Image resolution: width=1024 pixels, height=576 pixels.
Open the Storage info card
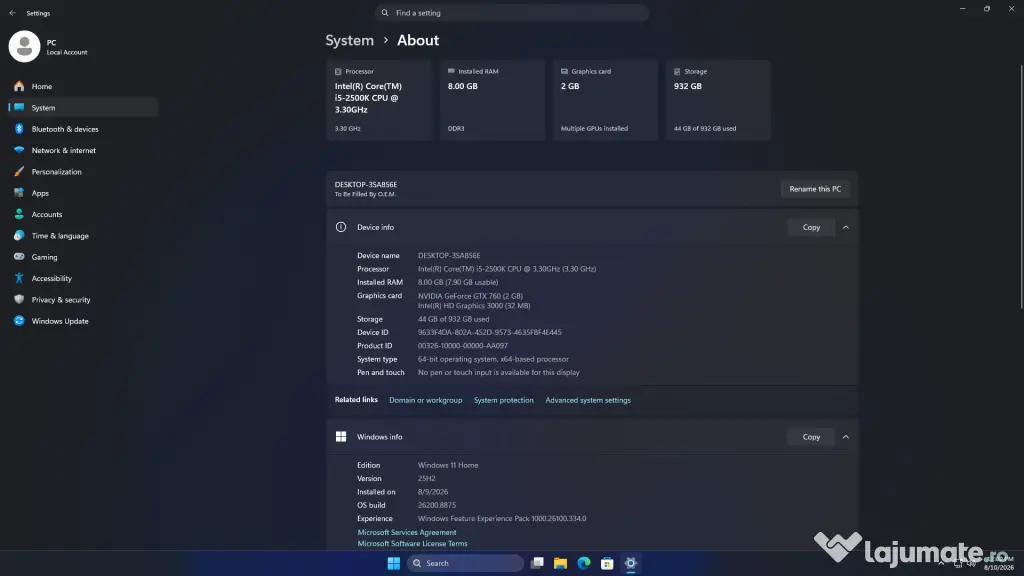[718, 100]
